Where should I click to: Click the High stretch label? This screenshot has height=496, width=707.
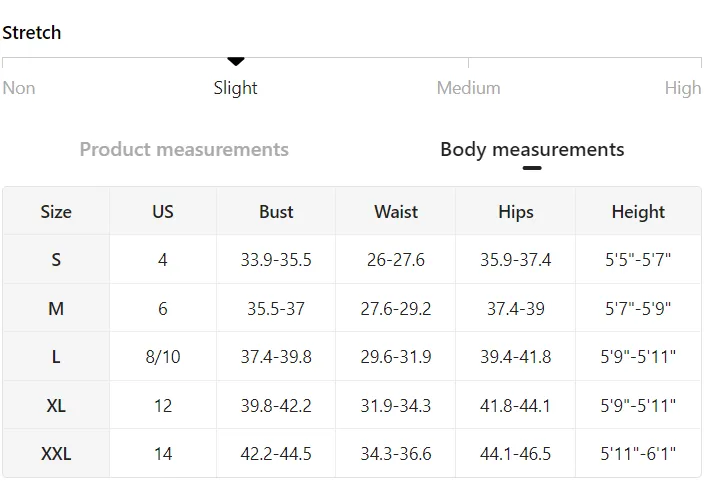[x=683, y=88]
